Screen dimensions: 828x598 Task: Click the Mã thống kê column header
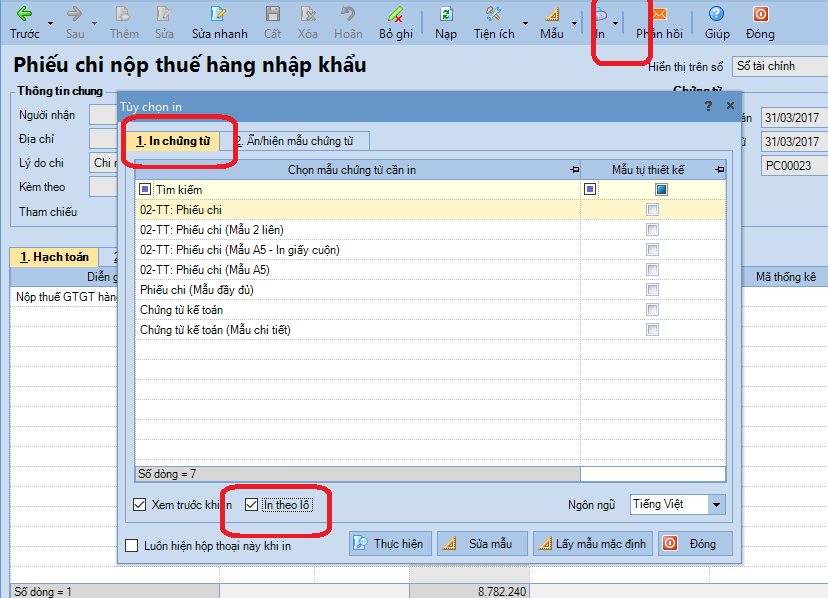point(785,277)
